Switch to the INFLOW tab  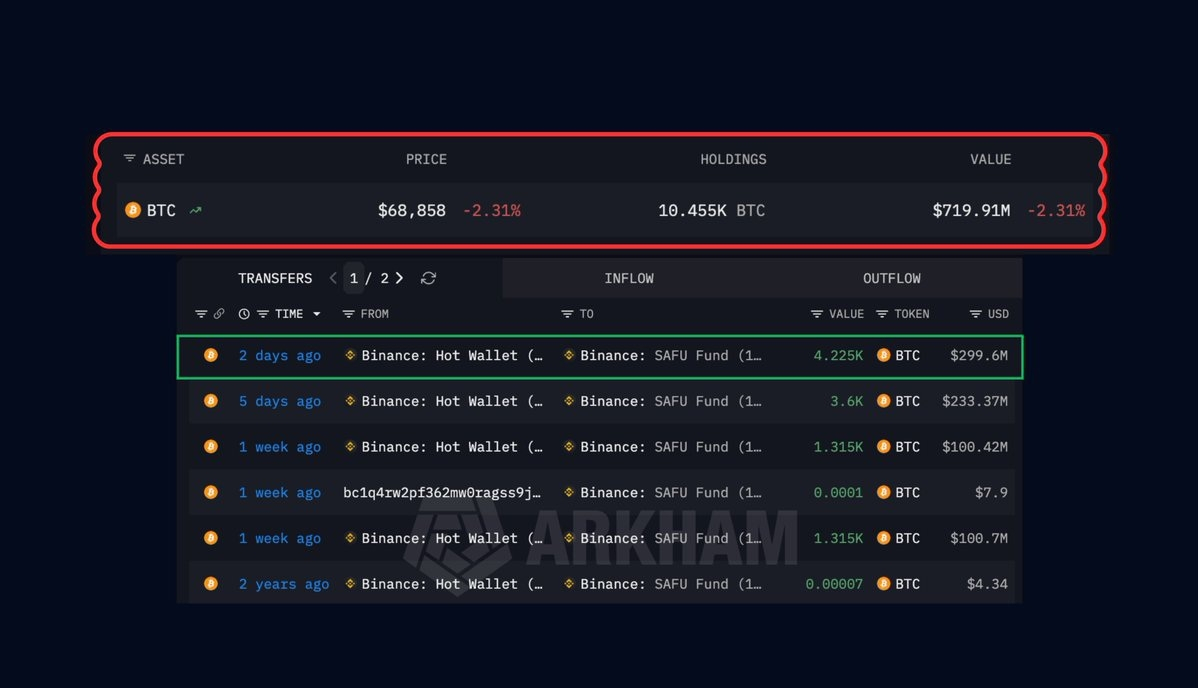[x=629, y=278]
